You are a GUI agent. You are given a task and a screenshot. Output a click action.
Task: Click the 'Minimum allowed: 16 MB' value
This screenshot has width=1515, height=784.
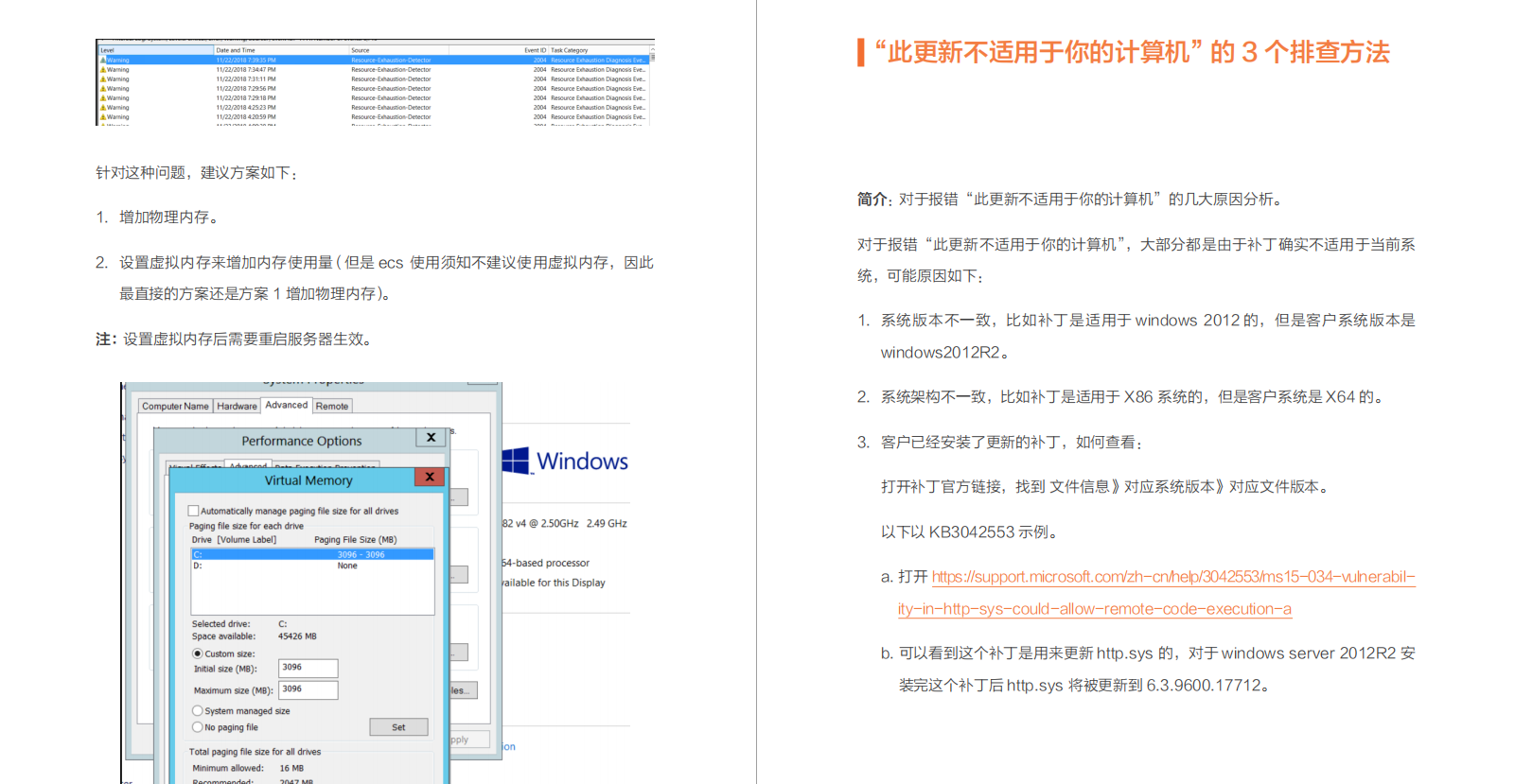point(291,768)
